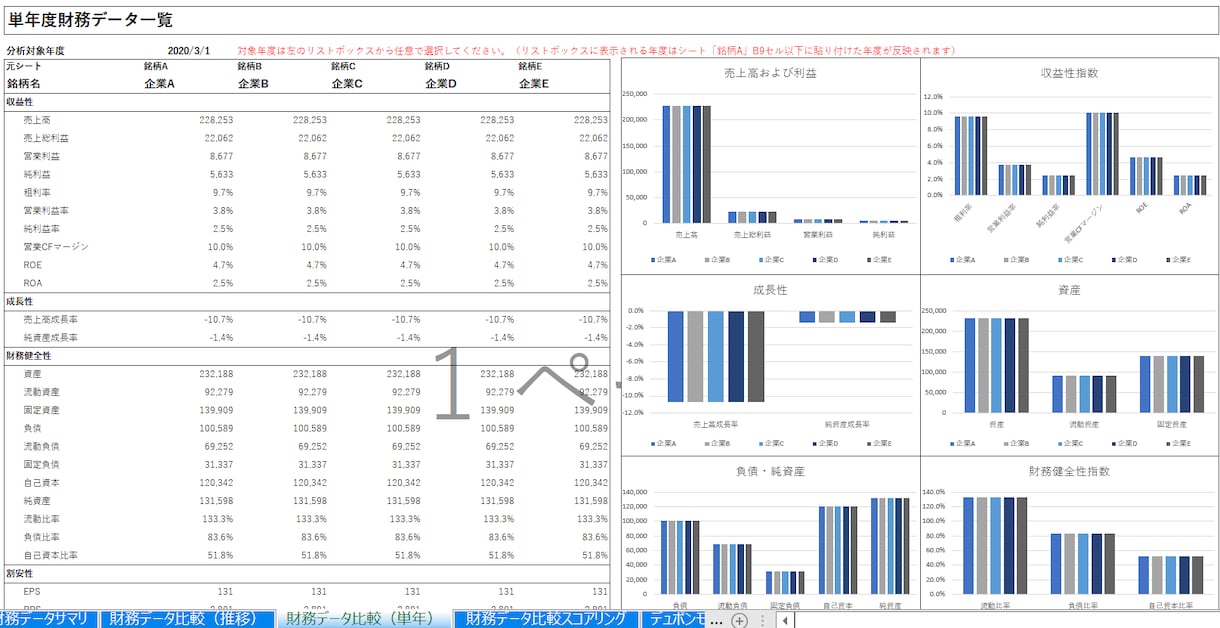Click the 分析対象年度 label cell

point(35,50)
